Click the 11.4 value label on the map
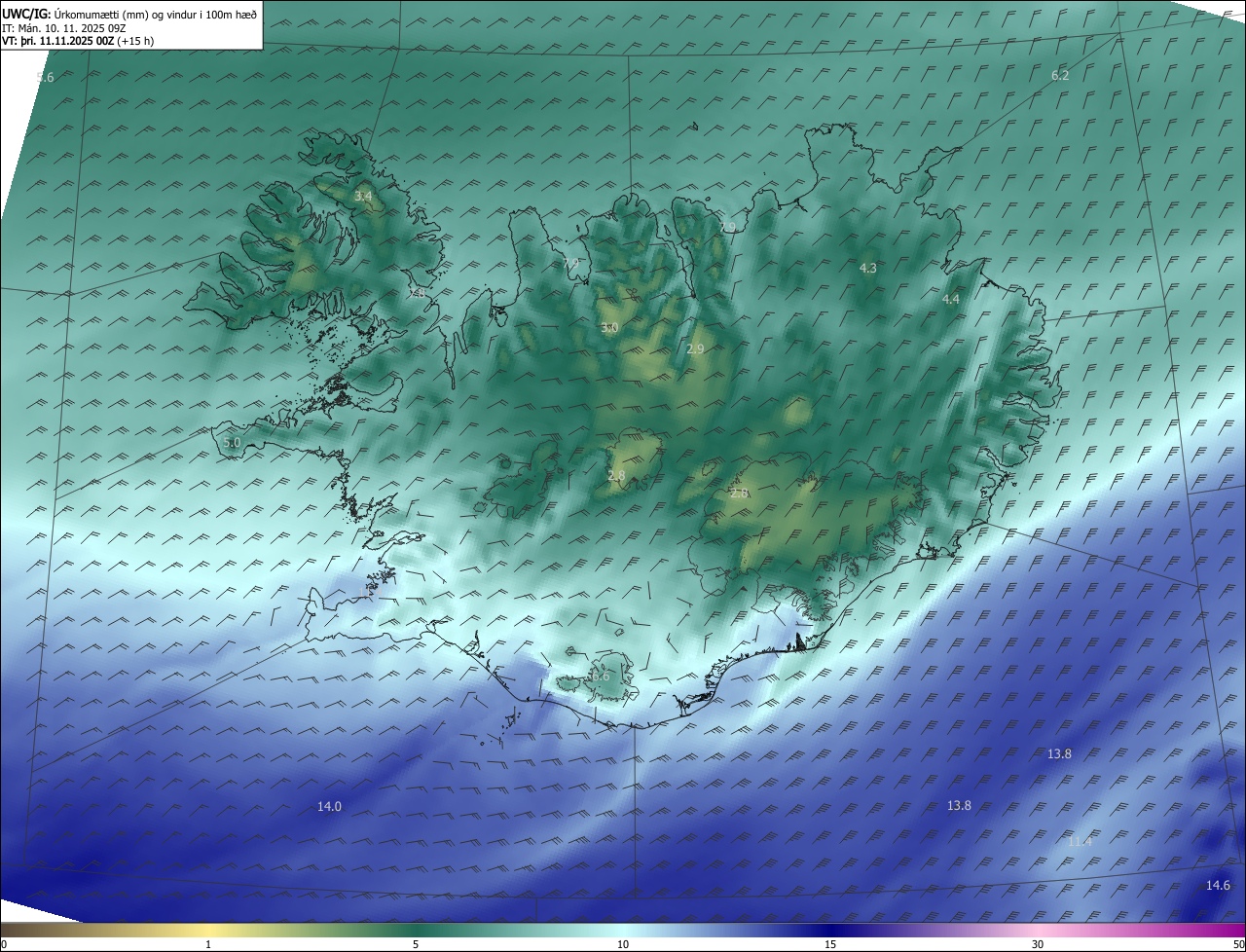The image size is (1246, 952). pyautogui.click(x=1081, y=841)
